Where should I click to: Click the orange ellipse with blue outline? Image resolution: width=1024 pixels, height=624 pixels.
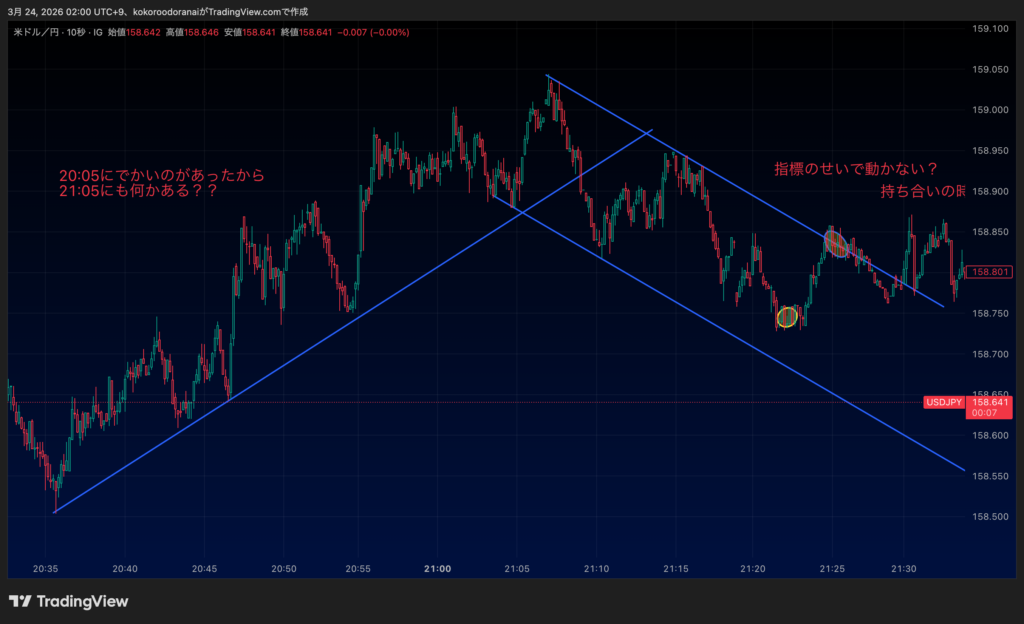[836, 244]
